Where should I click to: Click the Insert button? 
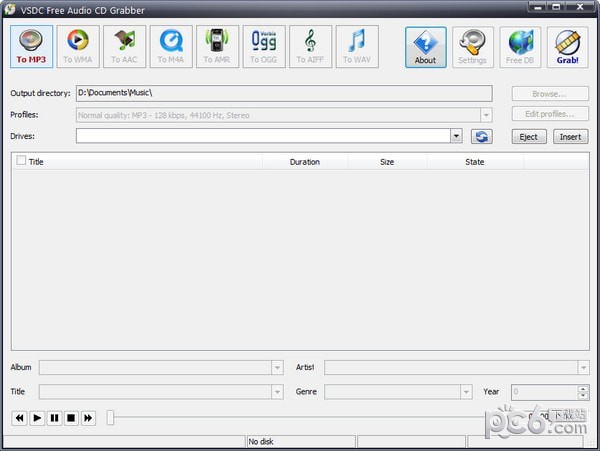pyautogui.click(x=571, y=137)
